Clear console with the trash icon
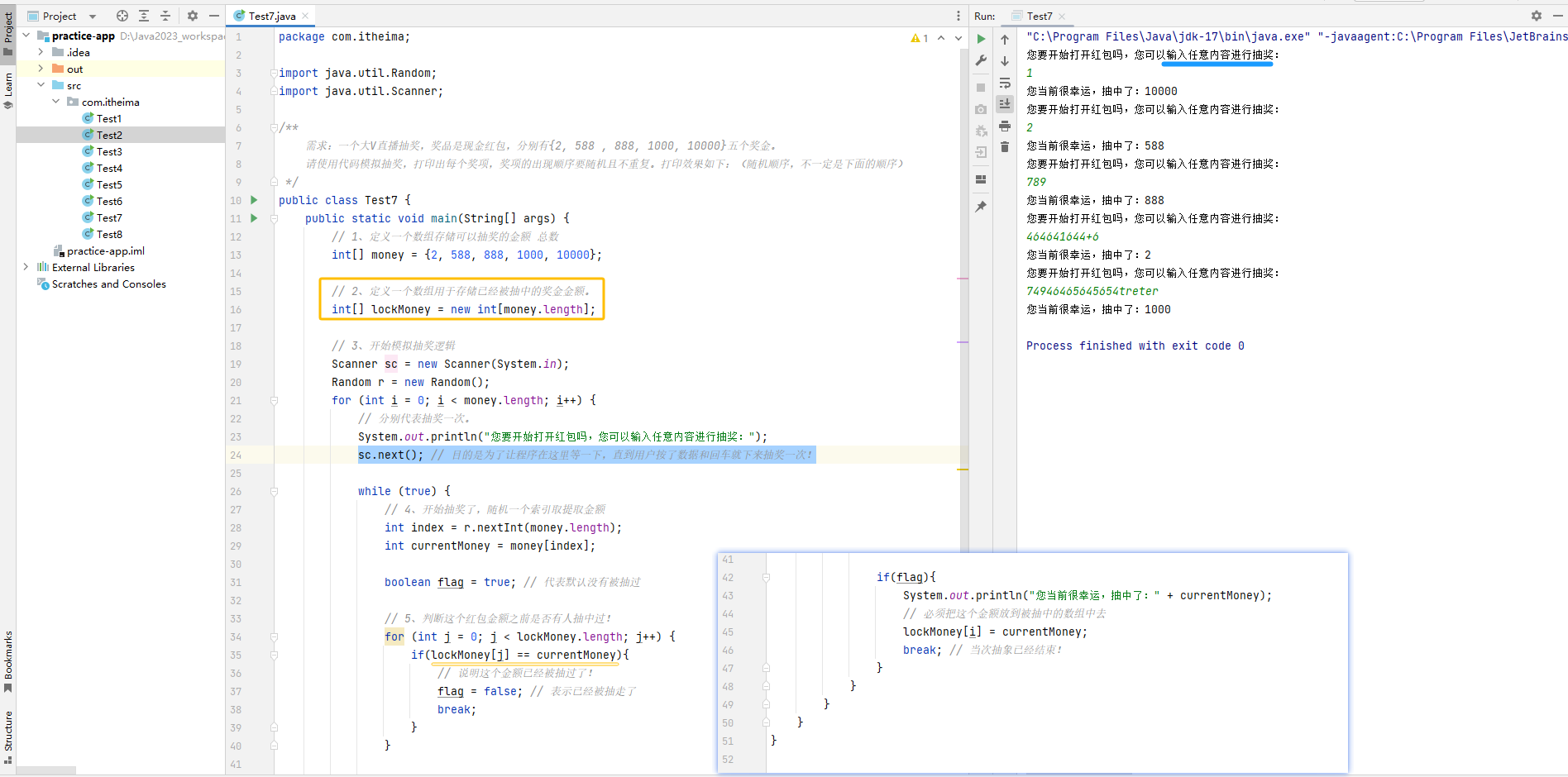The image size is (1568, 777). [x=1005, y=147]
